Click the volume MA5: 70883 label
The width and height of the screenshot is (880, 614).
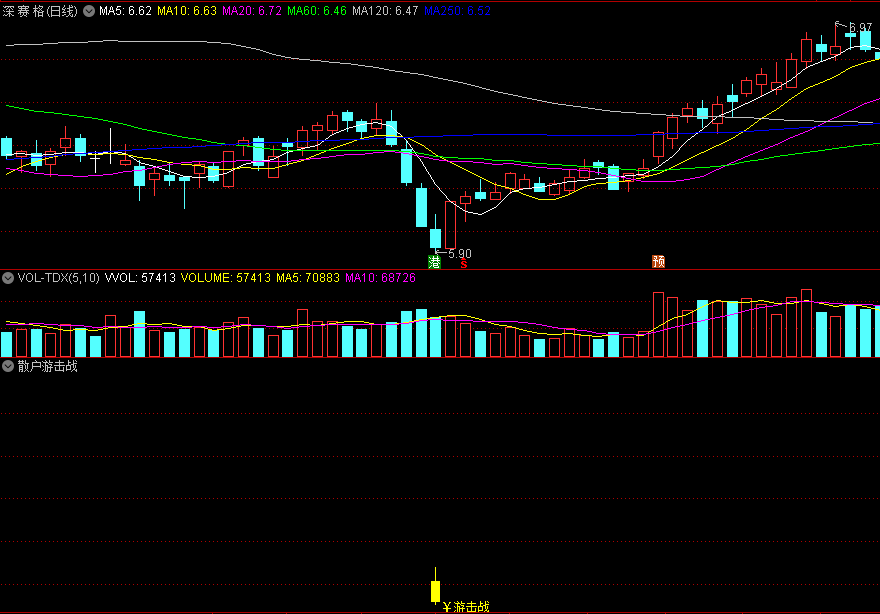click(x=308, y=278)
